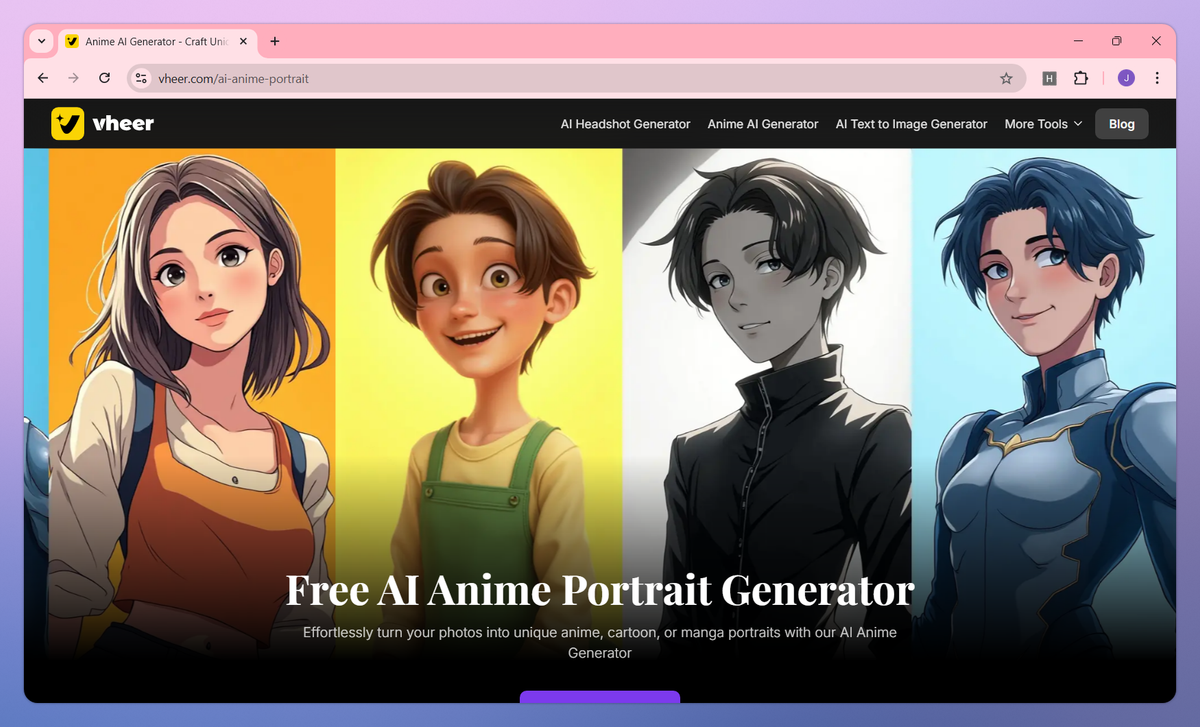Viewport: 1200px width, 727px height.
Task: Open AI Text to Image Generator link
Action: pos(911,124)
